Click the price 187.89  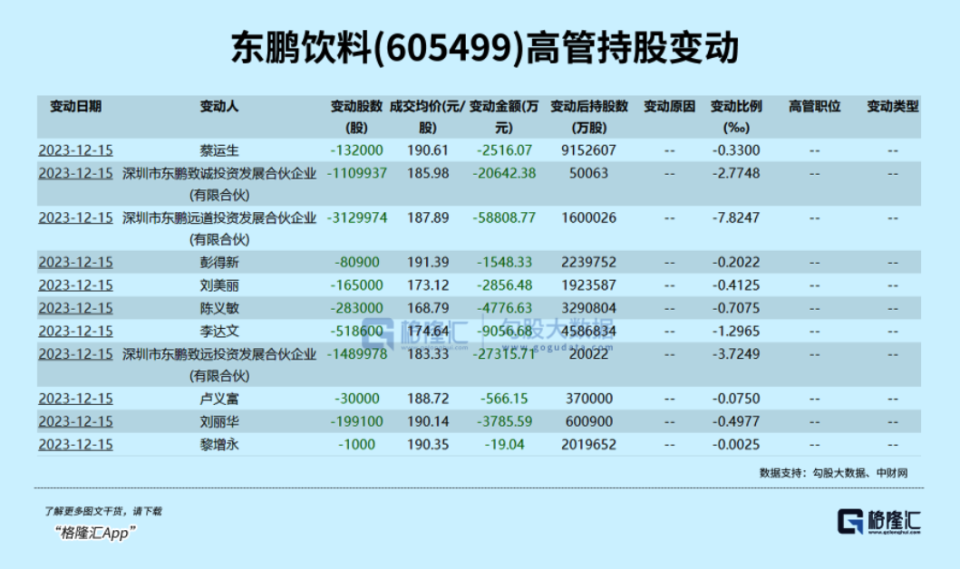(x=428, y=218)
